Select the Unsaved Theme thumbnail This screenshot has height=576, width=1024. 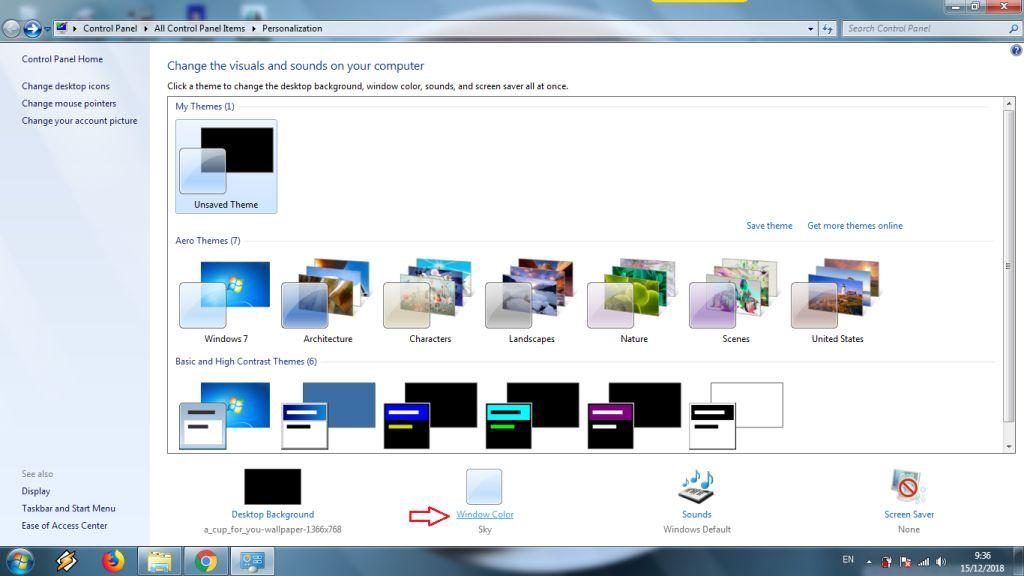tap(226, 166)
